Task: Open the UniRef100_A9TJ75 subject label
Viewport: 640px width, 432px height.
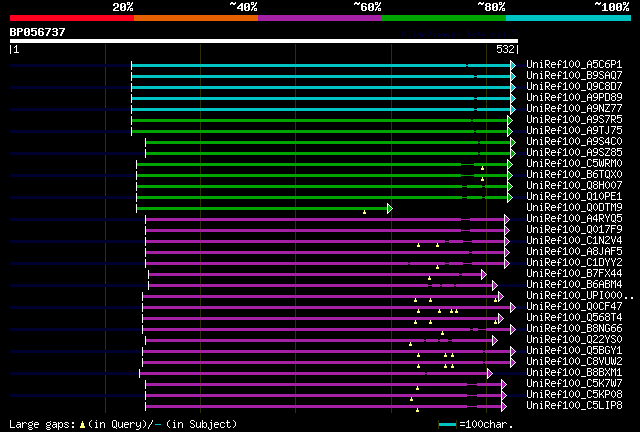Action: click(574, 131)
